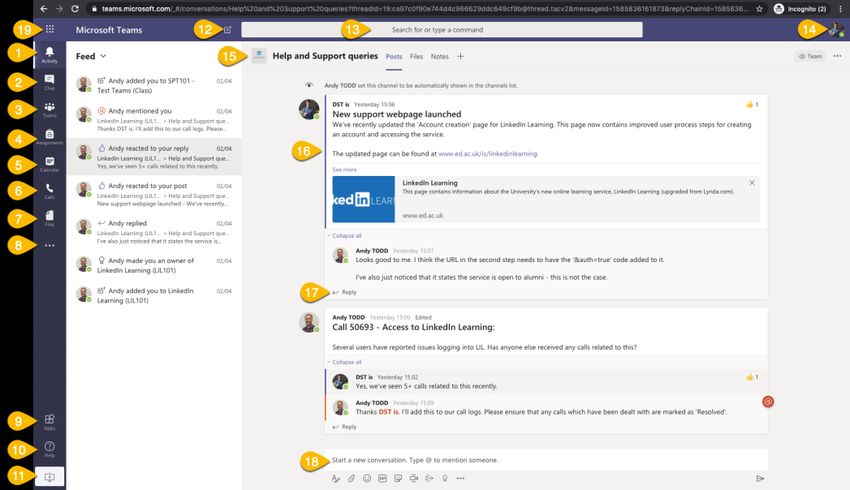Click the Incognito (2) profile button
The height and width of the screenshot is (490, 850).
pyautogui.click(x=800, y=9)
